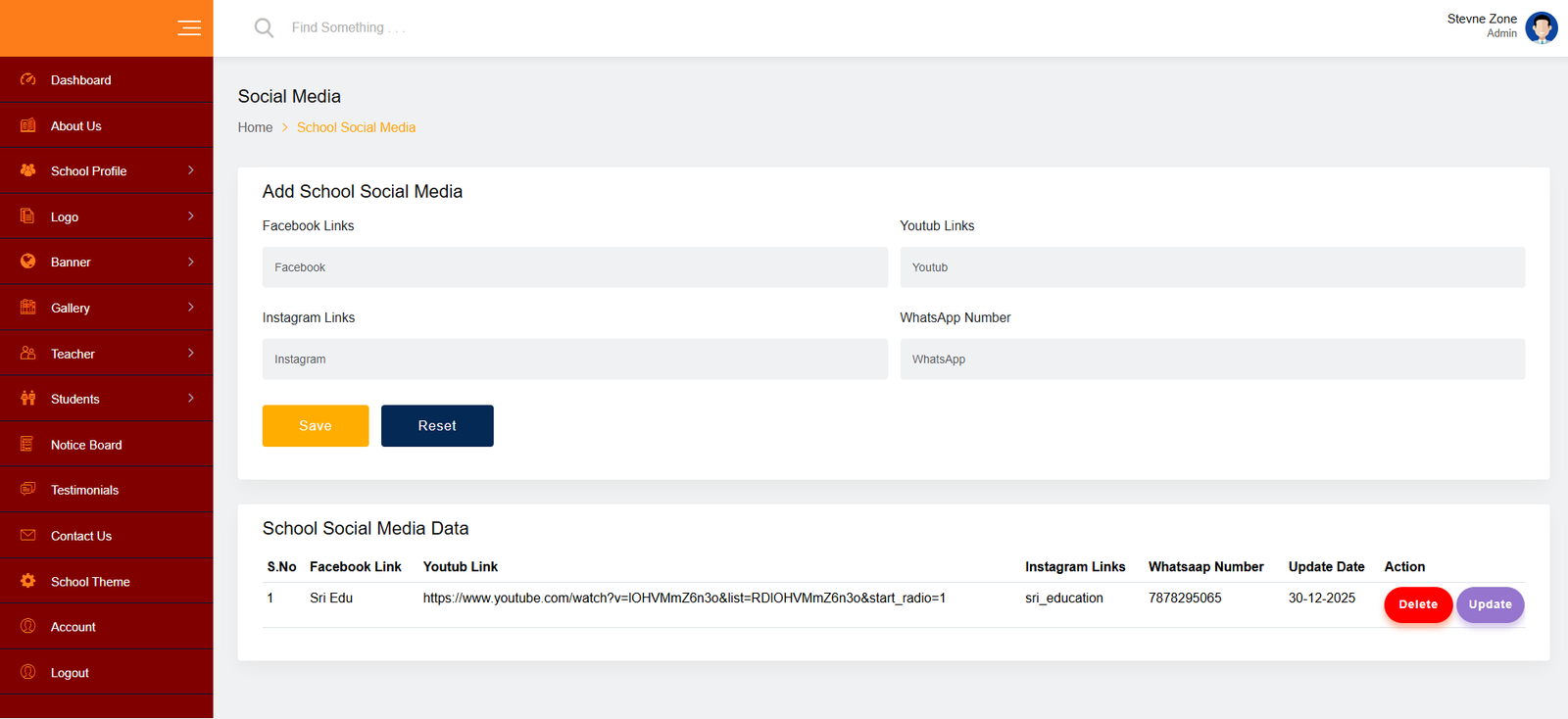Click the Save button
The height and width of the screenshot is (719, 1568).
click(x=316, y=426)
